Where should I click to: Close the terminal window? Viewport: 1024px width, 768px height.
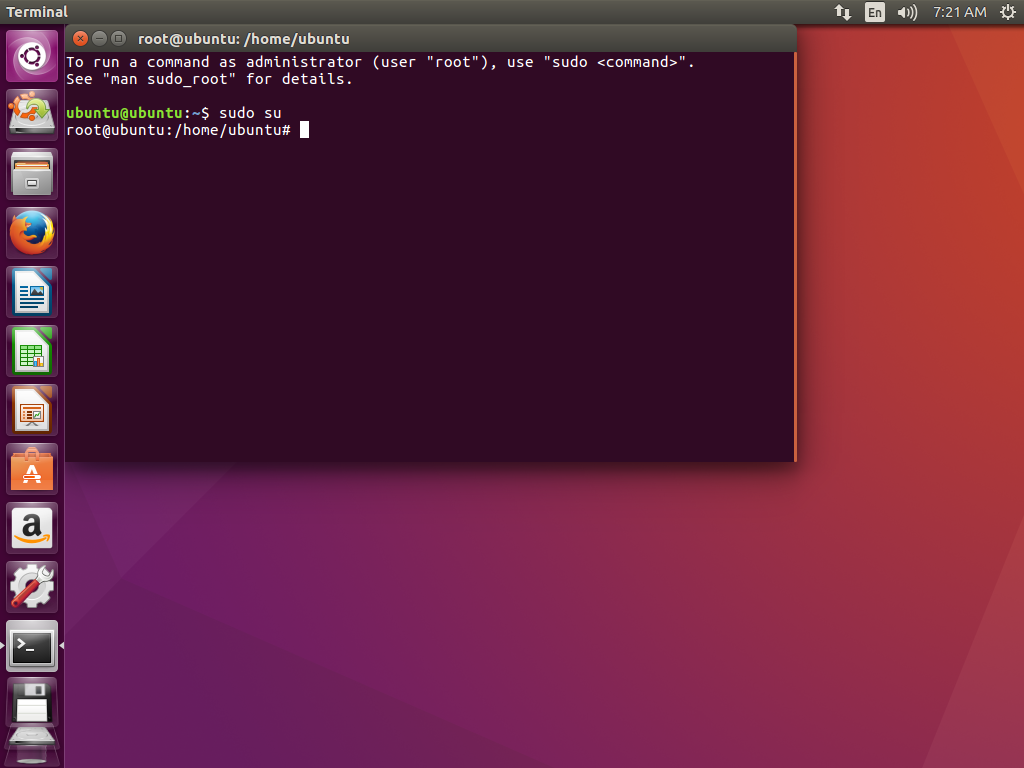pyautogui.click(x=80, y=39)
